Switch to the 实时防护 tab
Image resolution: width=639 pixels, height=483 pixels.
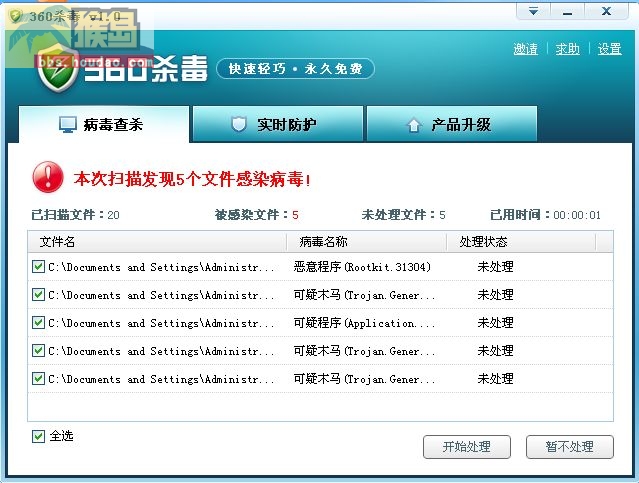pos(278,124)
